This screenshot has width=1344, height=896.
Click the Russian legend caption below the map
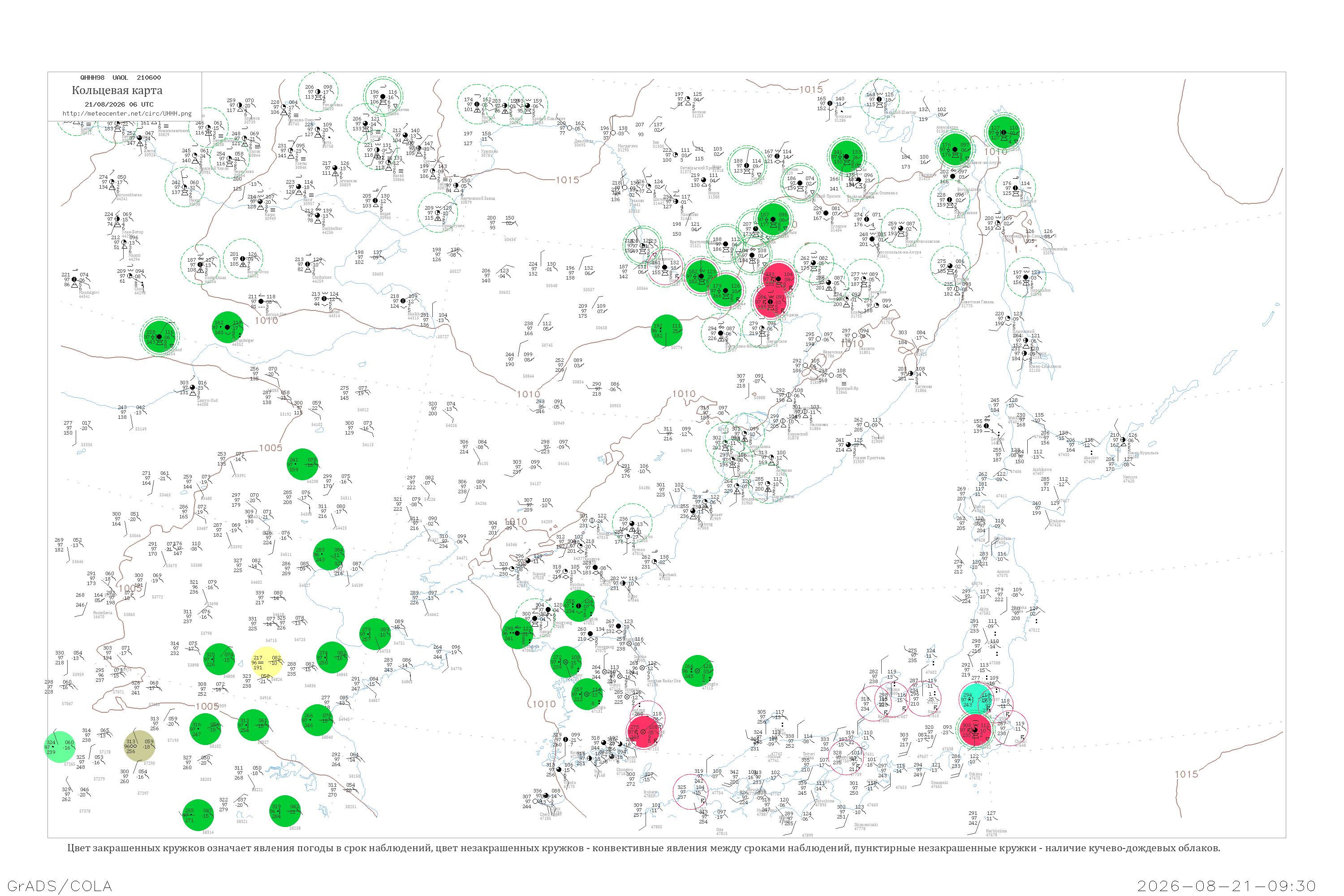click(x=643, y=848)
